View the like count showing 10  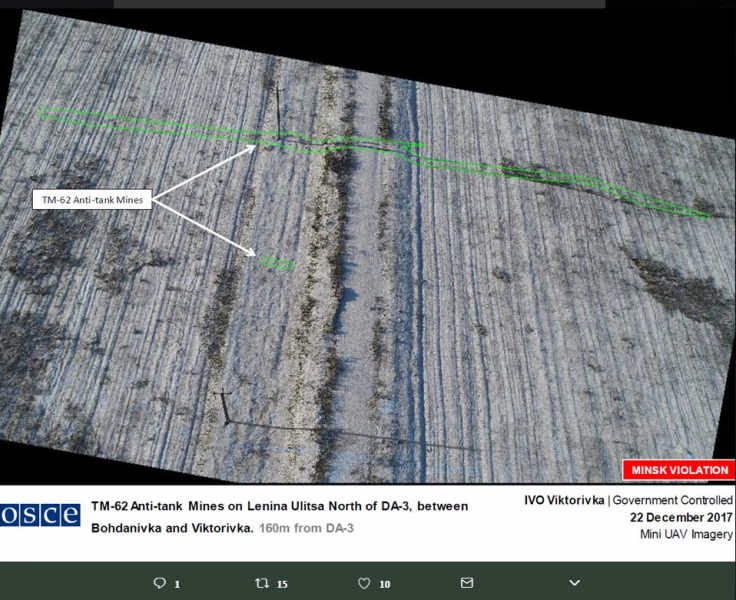385,584
